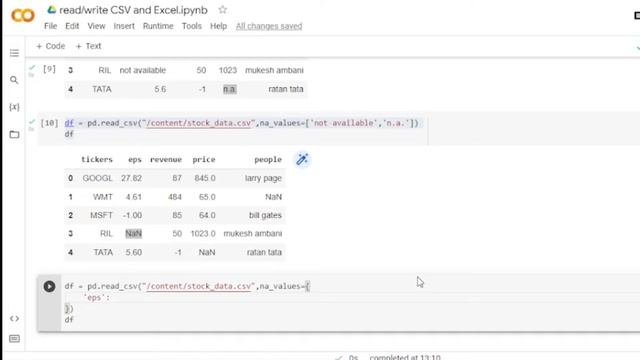The width and height of the screenshot is (640, 360).
Task: Click the completed at 13:10 status text
Action: (x=405, y=357)
